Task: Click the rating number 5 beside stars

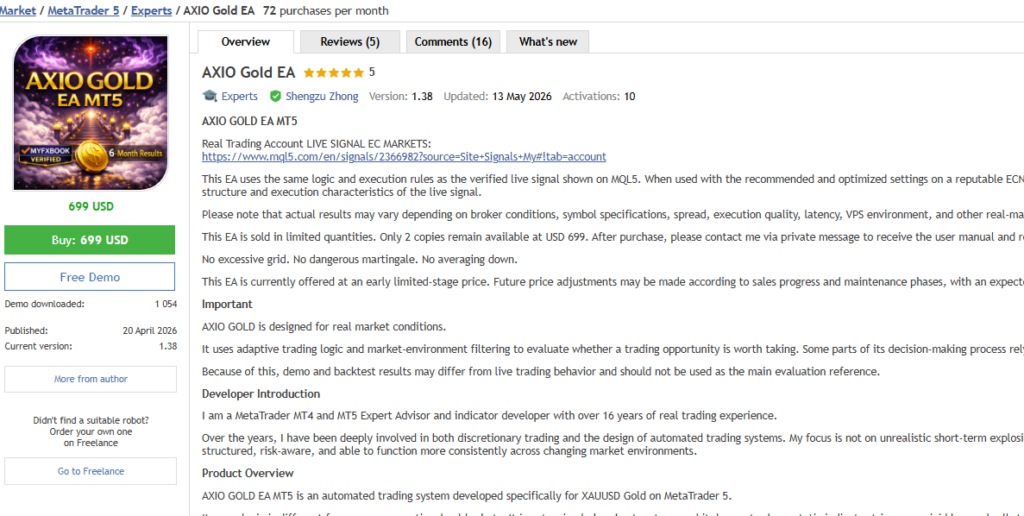Action: pos(372,72)
